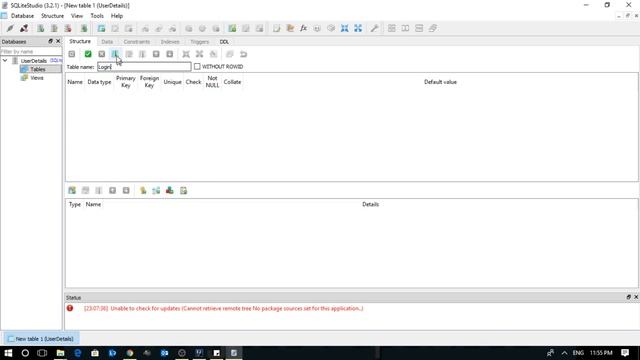Switch to the Data tab

click(x=107, y=42)
